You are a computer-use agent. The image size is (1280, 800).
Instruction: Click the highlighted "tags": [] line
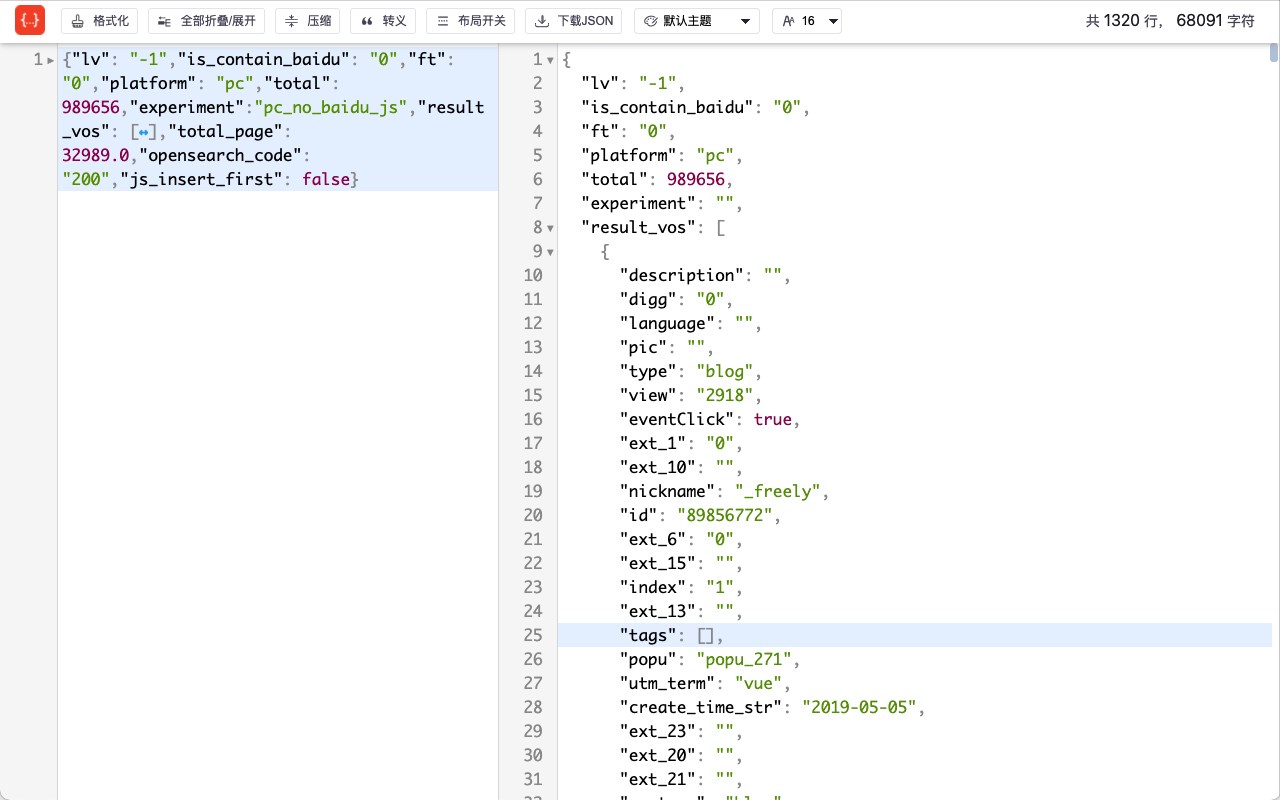tap(914, 635)
